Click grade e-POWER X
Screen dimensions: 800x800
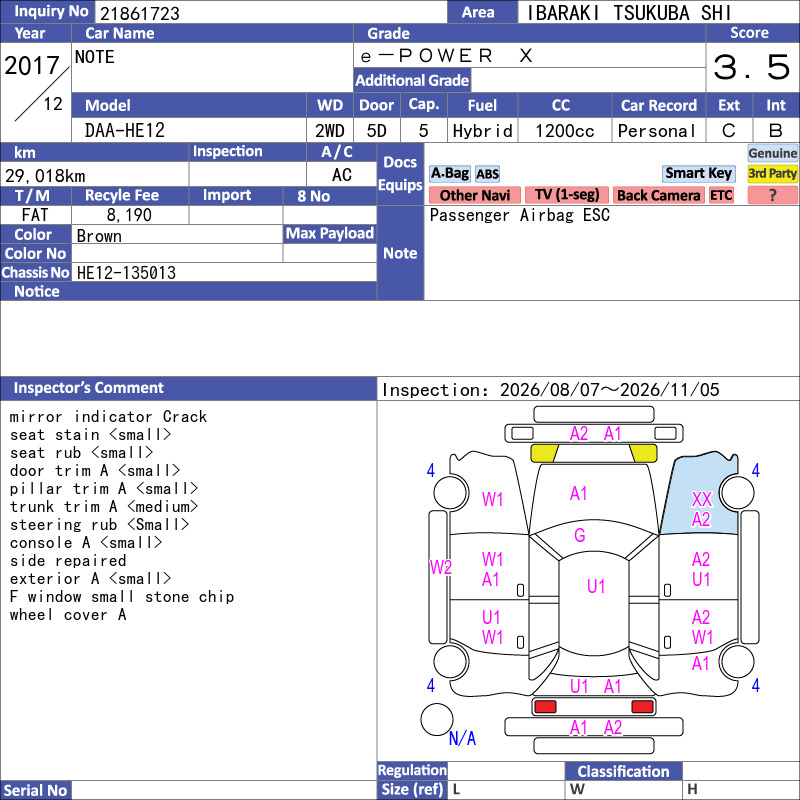coord(446,56)
